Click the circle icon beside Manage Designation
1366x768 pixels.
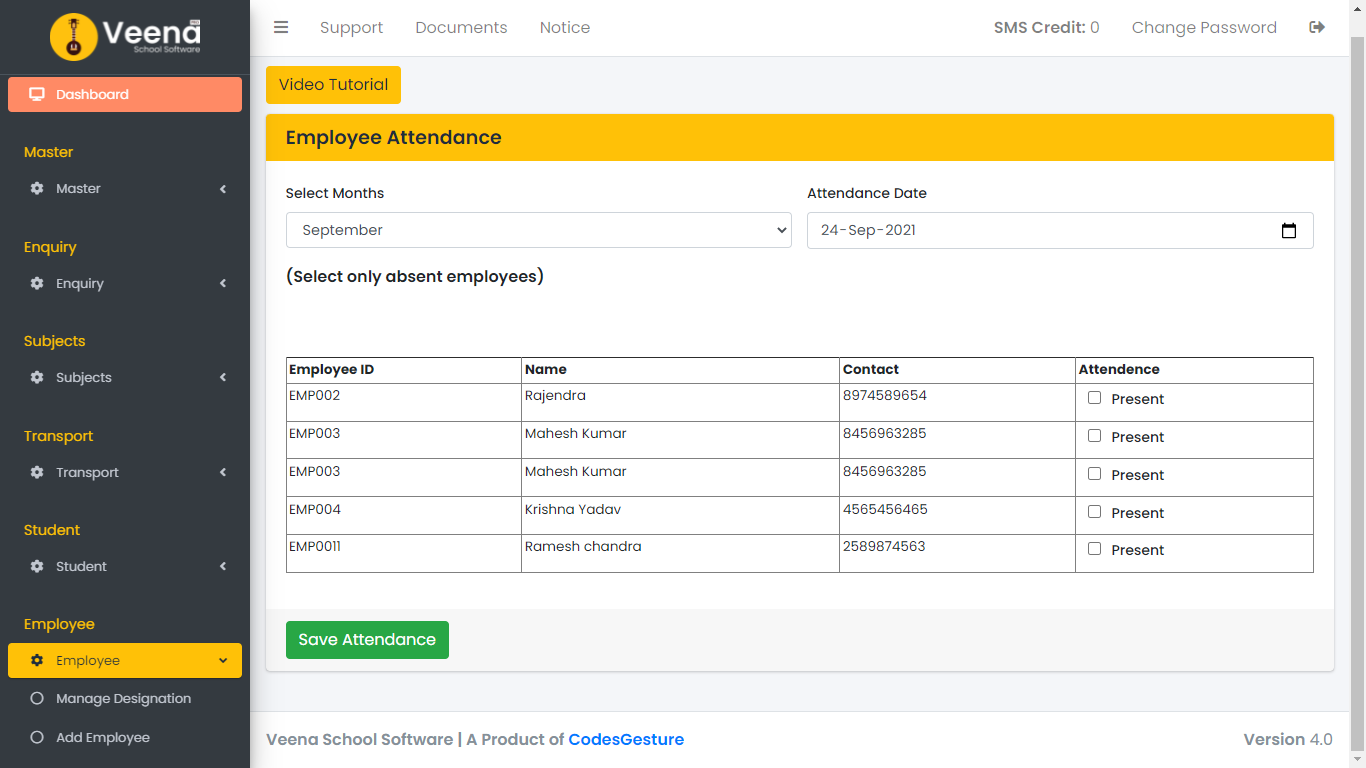pos(37,698)
